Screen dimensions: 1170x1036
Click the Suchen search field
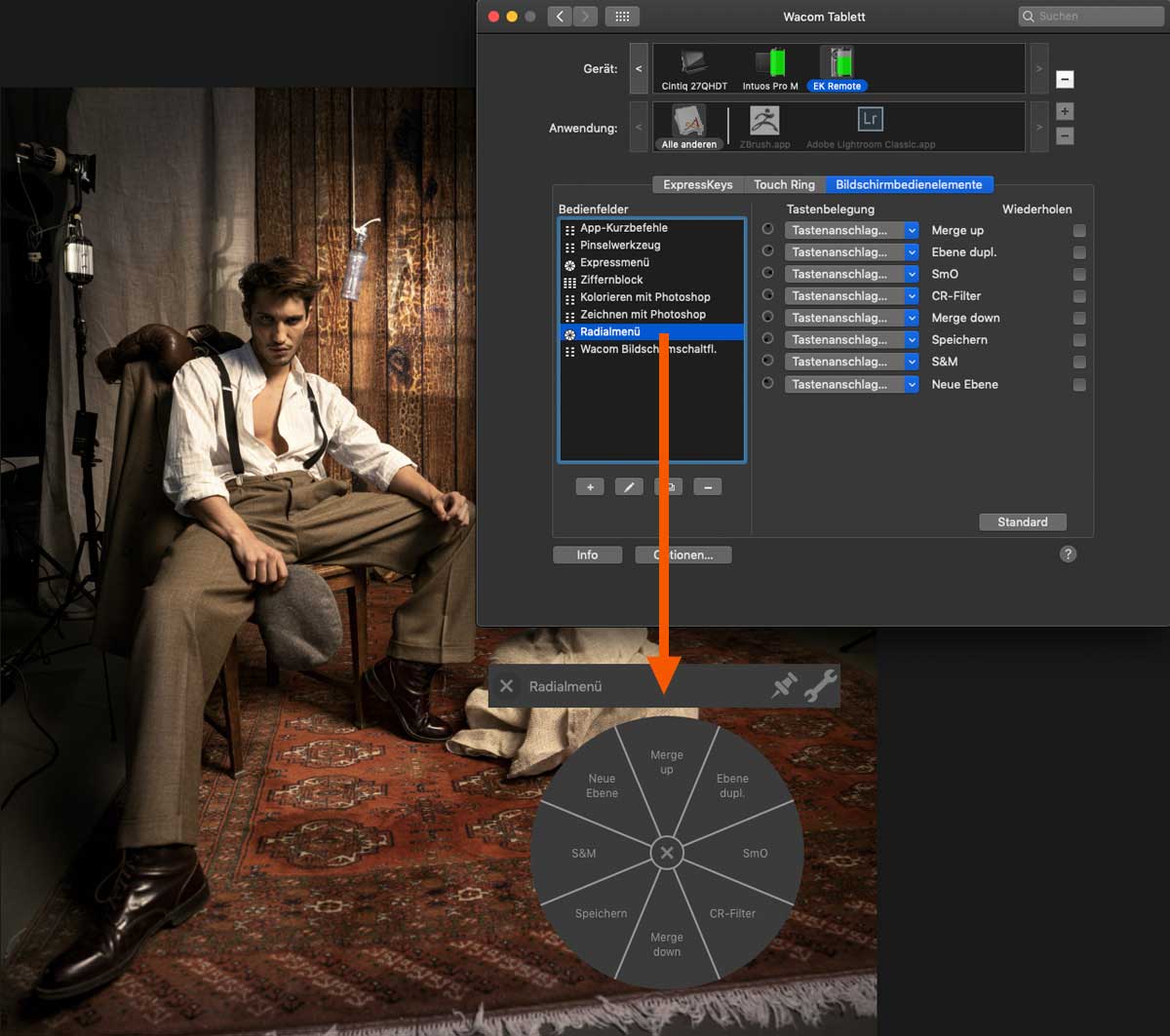pos(1090,17)
